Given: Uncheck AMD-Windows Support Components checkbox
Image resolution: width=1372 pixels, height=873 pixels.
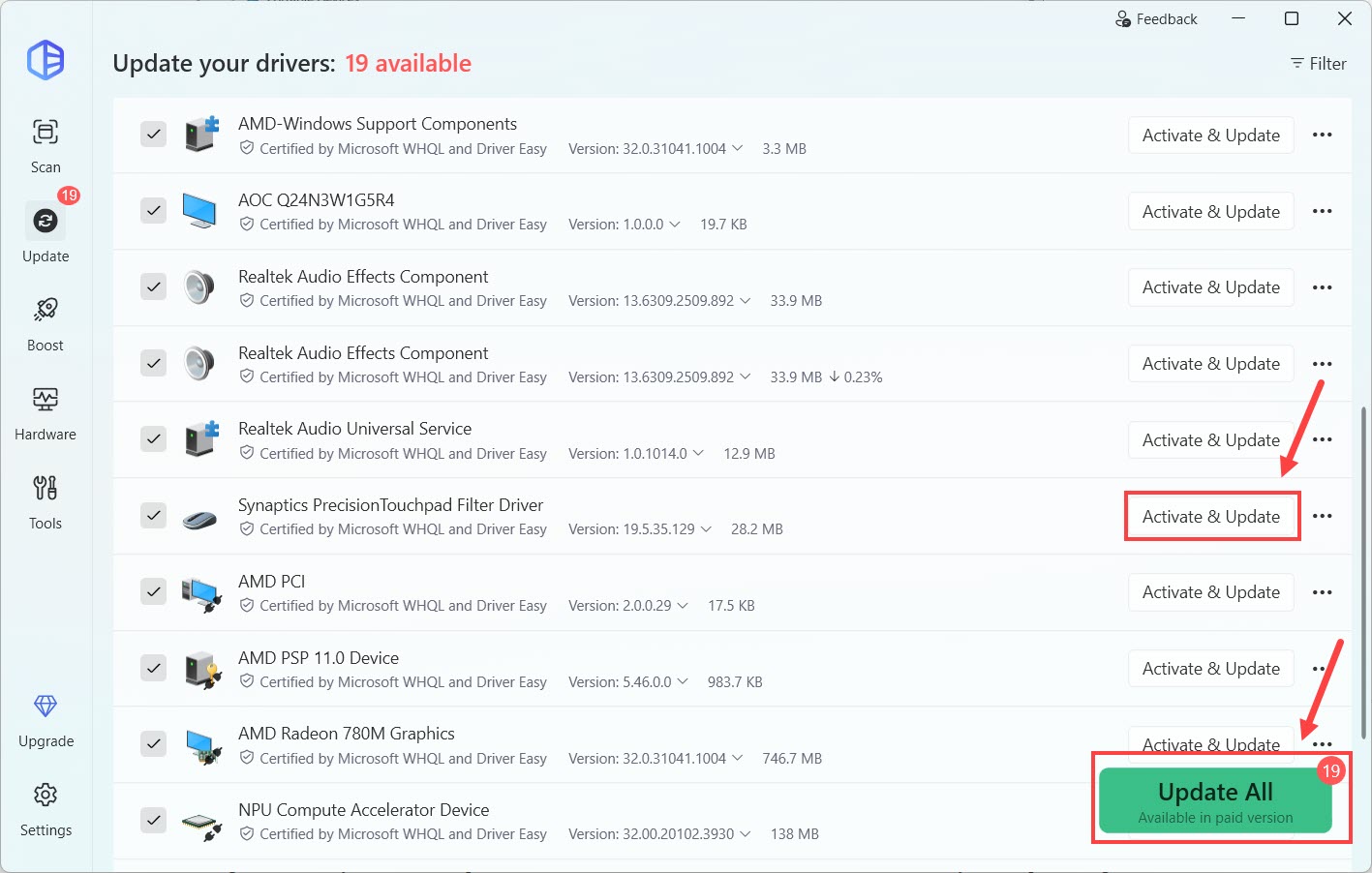Looking at the screenshot, I should (154, 134).
